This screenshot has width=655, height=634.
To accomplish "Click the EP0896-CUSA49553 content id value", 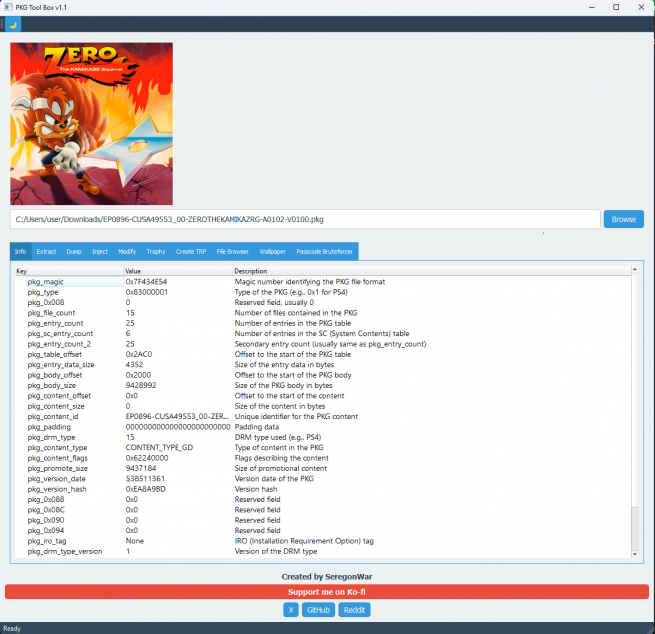I will click(178, 416).
